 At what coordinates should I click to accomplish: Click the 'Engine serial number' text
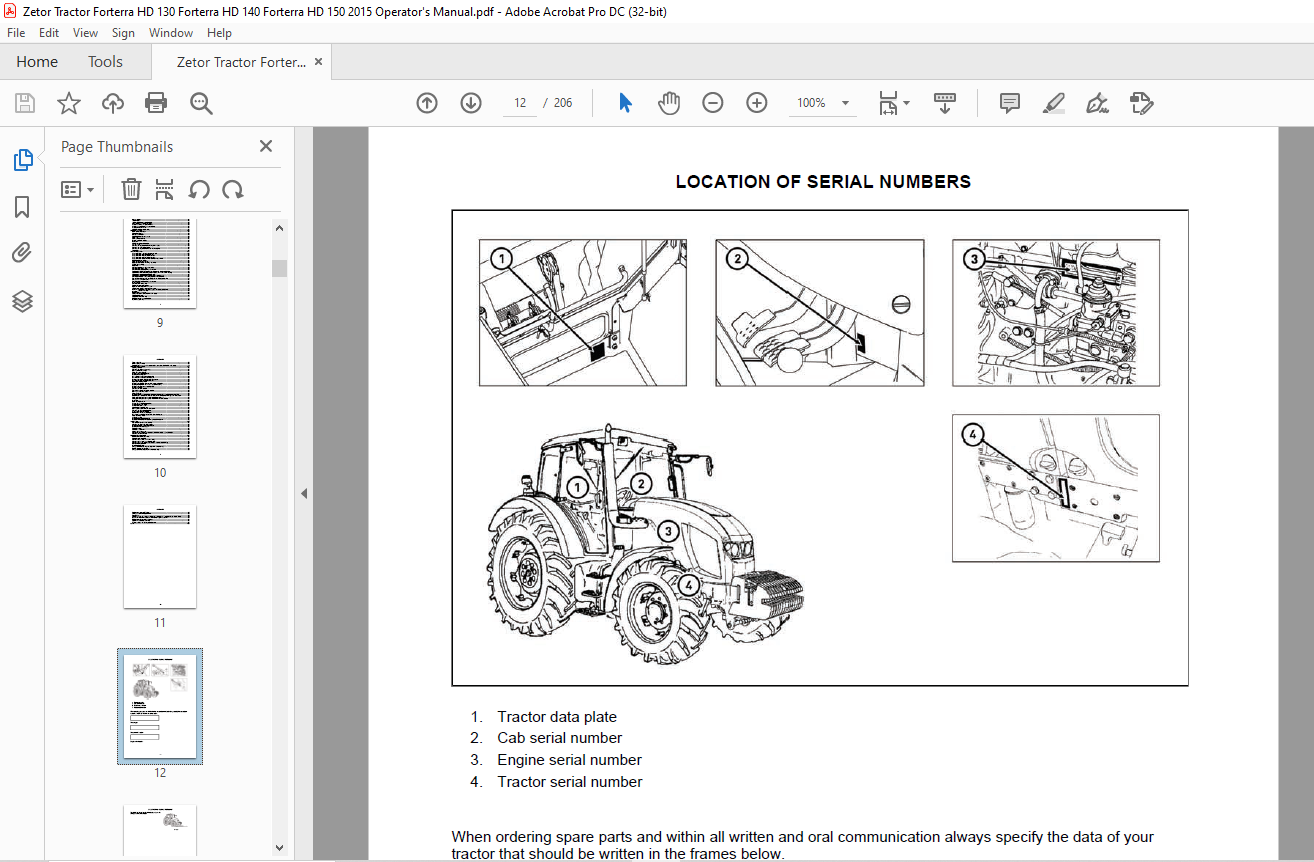(x=570, y=760)
